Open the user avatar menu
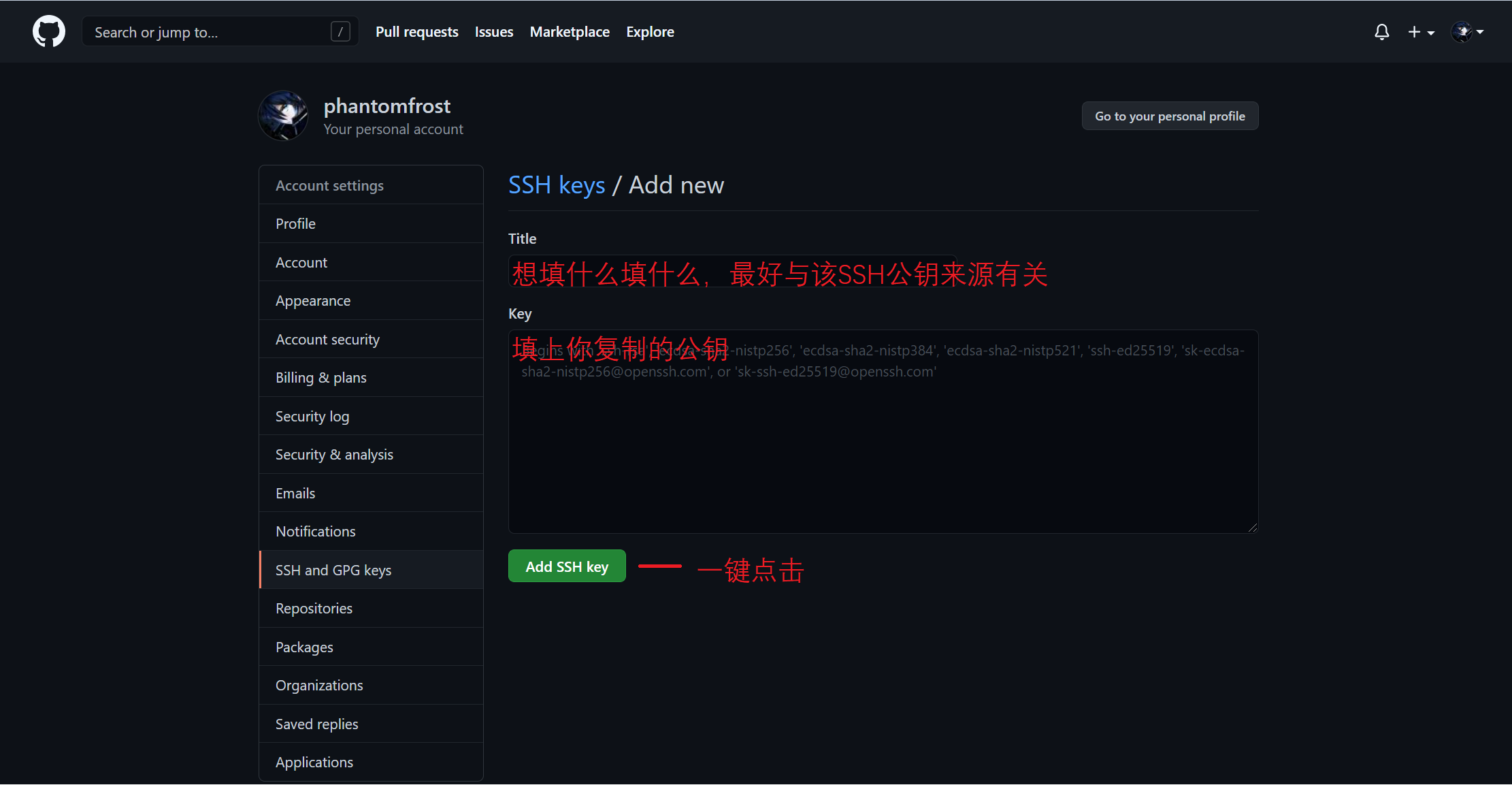Viewport: 1512px width, 785px height. pyautogui.click(x=1467, y=32)
